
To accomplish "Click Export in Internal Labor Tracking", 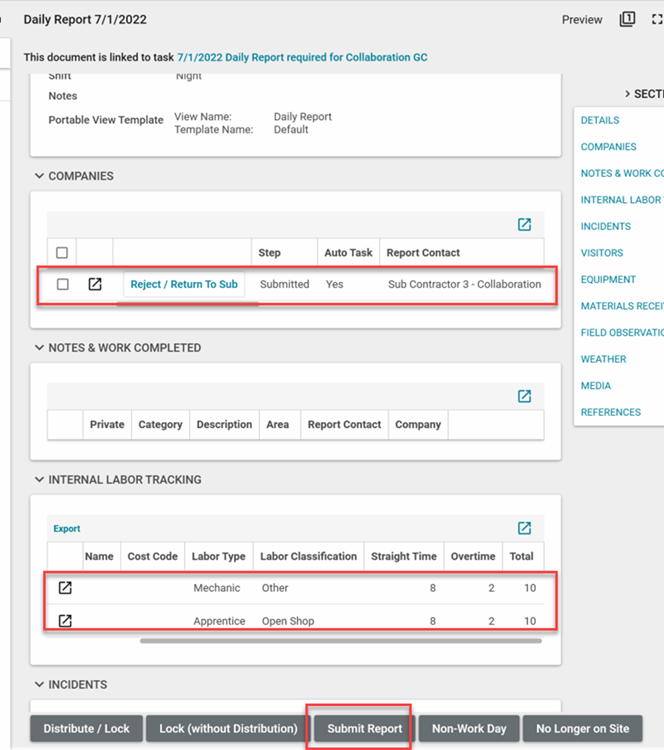I will point(67,529).
